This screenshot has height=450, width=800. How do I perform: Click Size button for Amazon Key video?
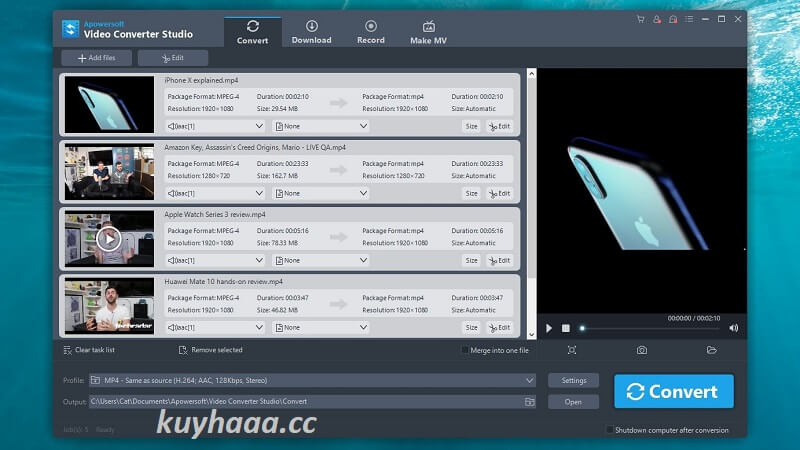coord(471,193)
